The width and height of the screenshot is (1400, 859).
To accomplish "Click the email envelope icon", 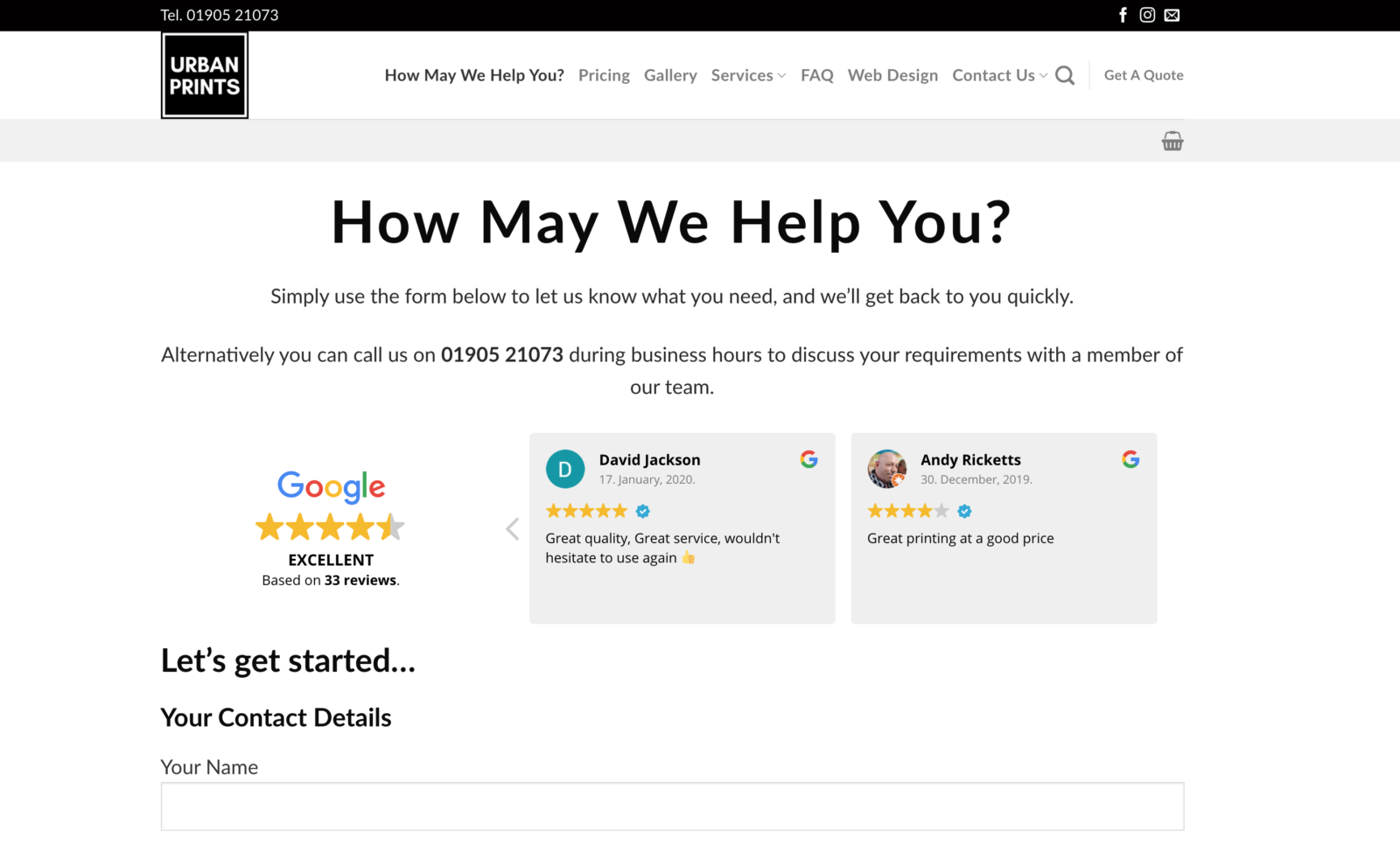I will (1172, 15).
